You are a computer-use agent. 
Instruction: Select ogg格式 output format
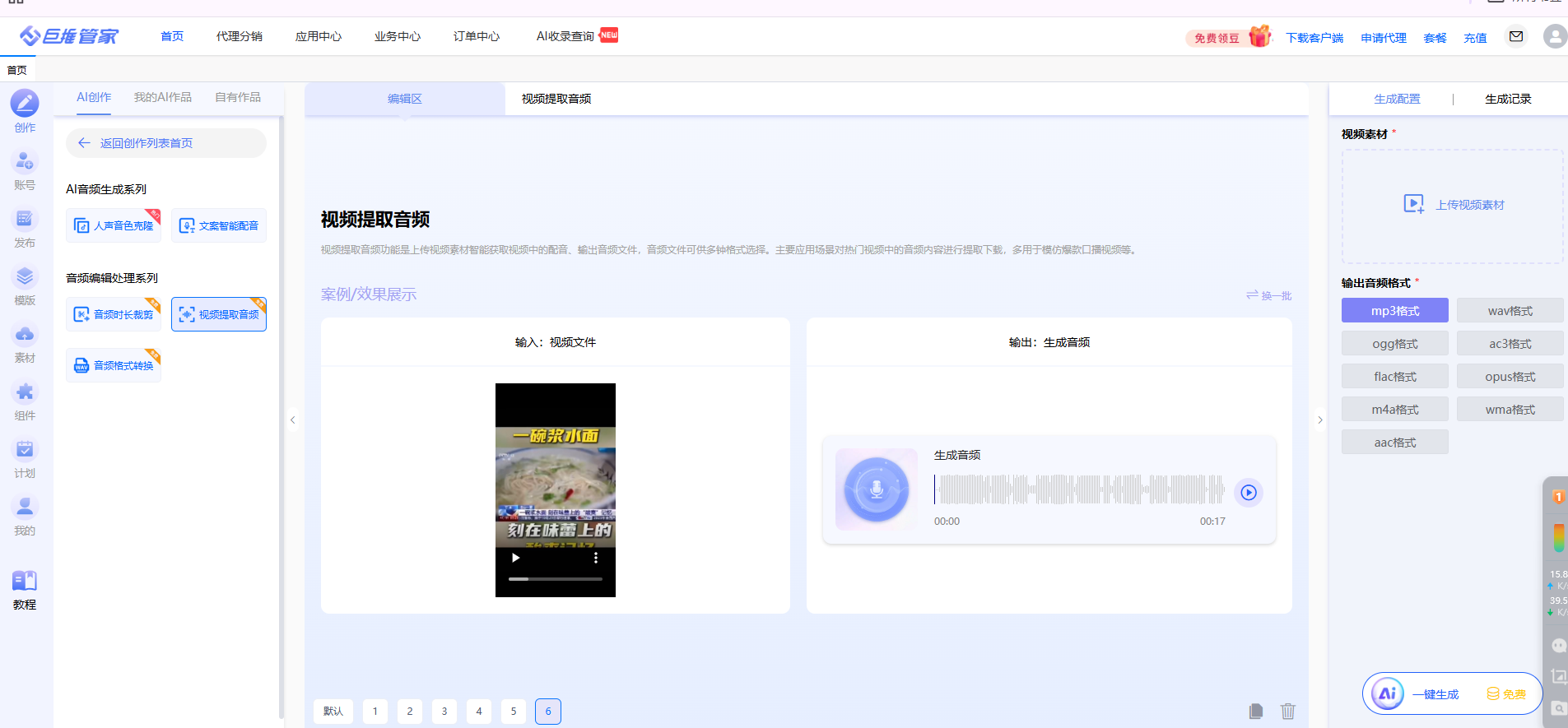[x=1394, y=344]
